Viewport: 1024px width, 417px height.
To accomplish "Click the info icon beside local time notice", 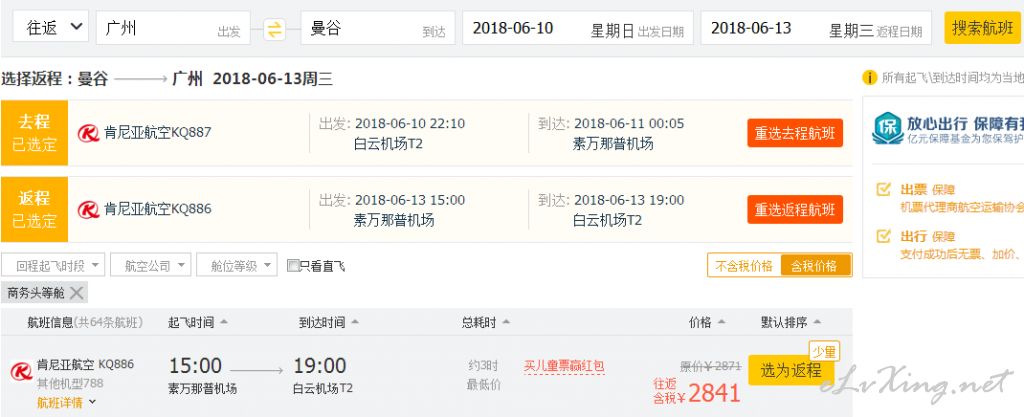I will (869, 78).
